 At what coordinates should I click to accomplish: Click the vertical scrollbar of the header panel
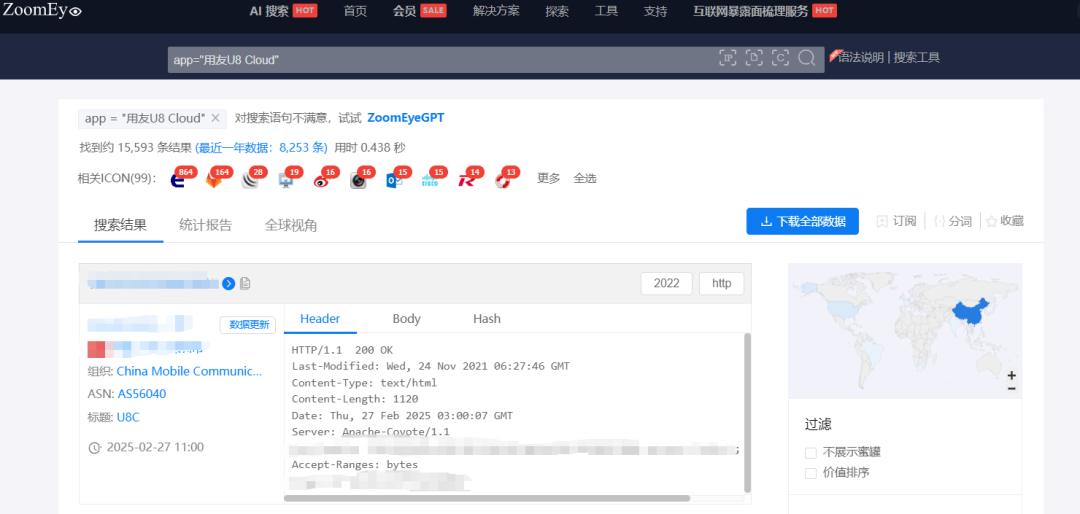(747, 412)
